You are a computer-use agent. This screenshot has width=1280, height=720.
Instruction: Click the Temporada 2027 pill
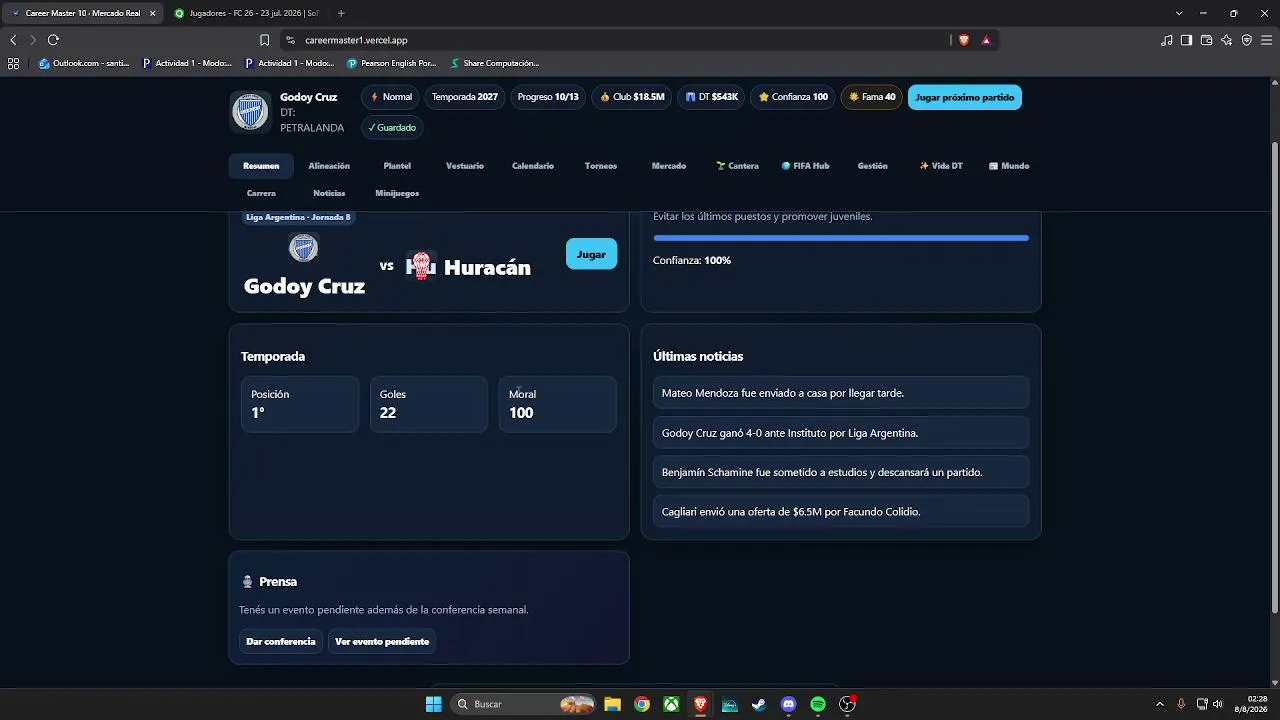[465, 97]
